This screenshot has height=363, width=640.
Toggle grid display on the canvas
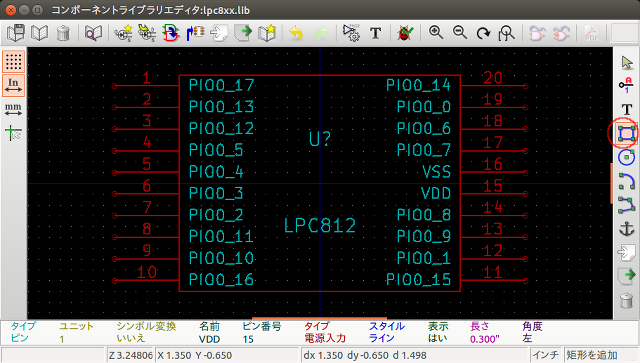point(13,62)
